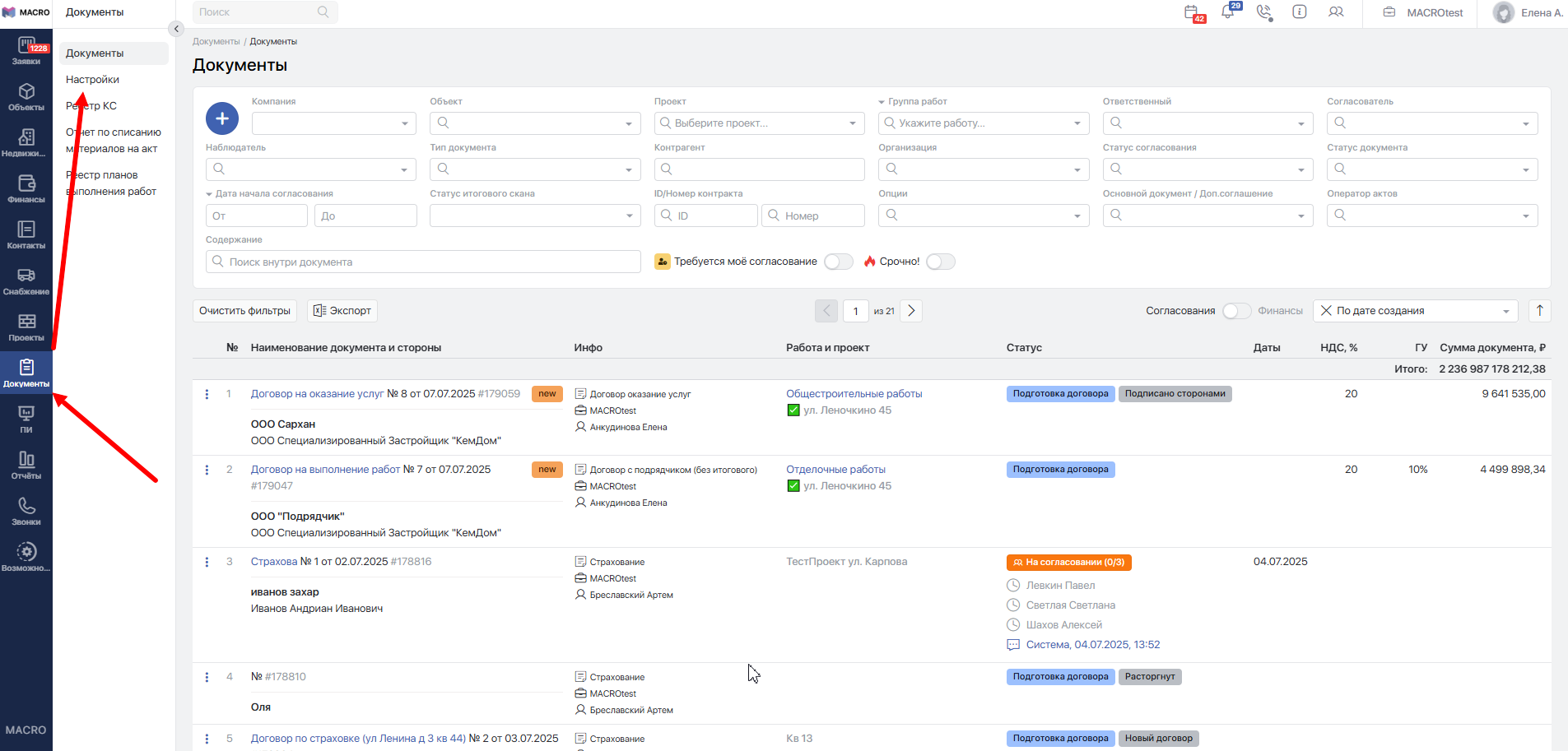
Task: Toggle Требуется моё согласование switch
Action: [x=838, y=262]
